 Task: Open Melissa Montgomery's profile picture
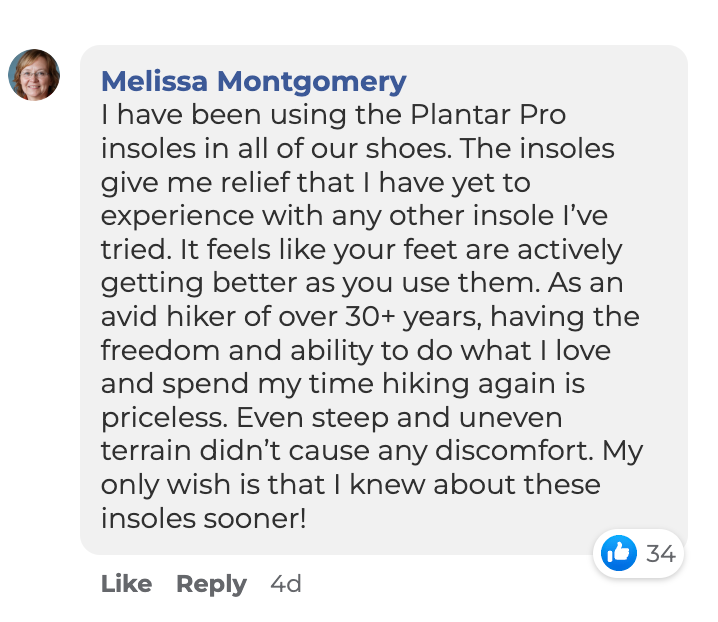point(34,75)
